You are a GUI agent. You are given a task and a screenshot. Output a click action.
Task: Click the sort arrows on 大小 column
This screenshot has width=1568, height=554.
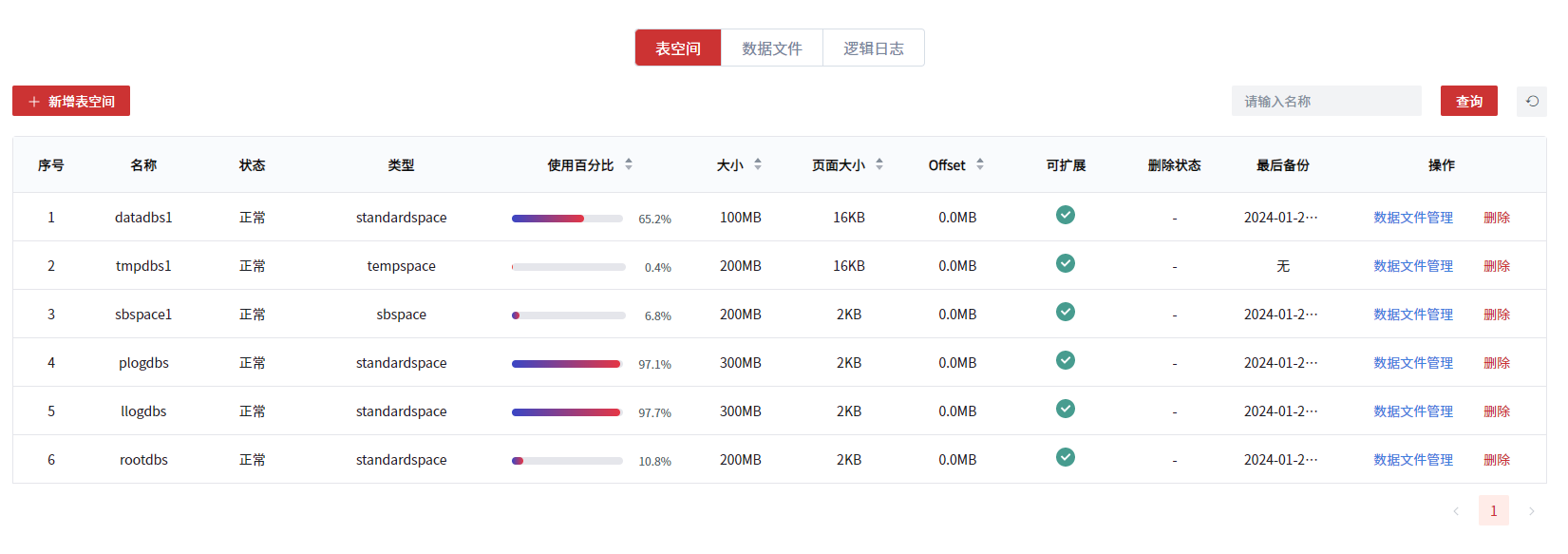click(x=758, y=164)
